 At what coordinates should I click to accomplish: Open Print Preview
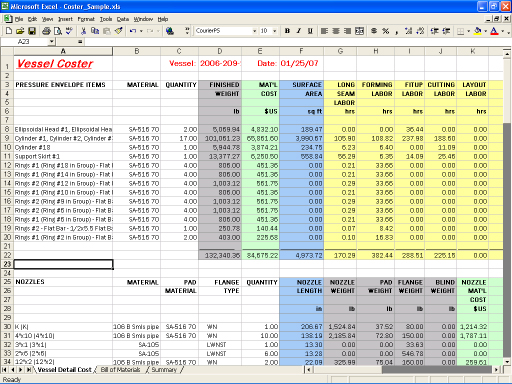pos(58,31)
